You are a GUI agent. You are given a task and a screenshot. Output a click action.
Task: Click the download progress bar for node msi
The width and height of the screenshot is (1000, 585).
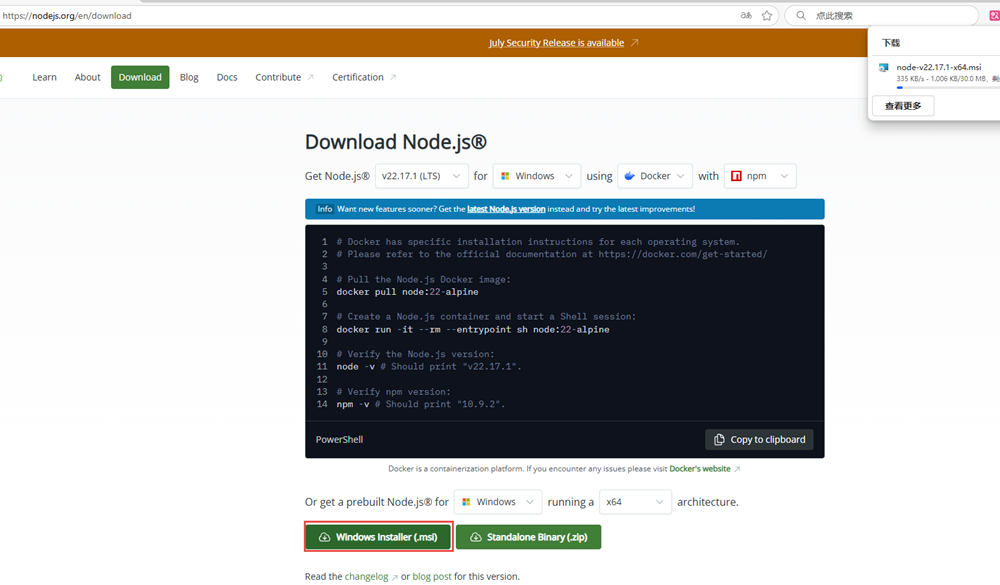(x=950, y=87)
